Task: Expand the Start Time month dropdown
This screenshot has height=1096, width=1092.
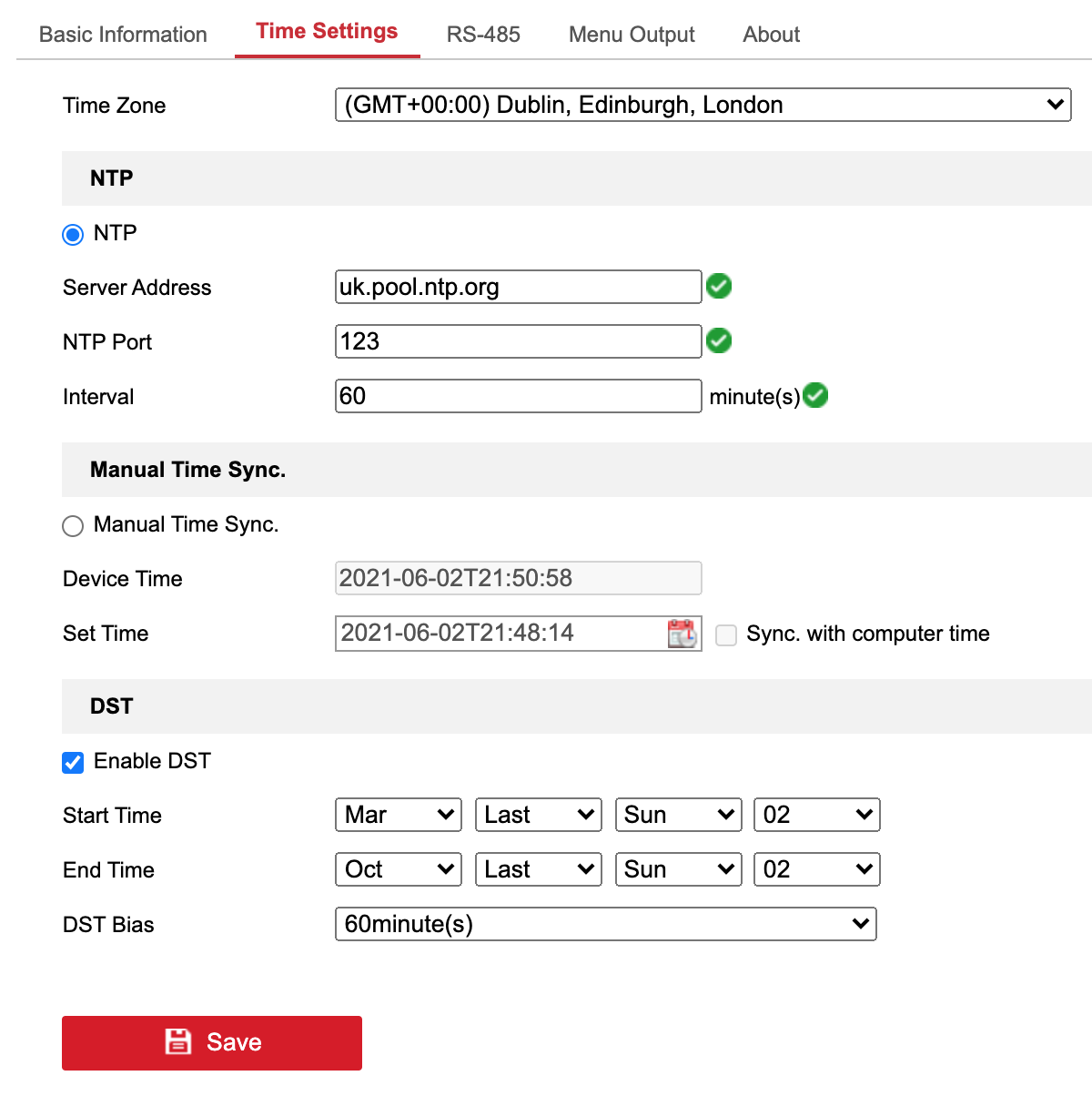Action: pos(399,815)
